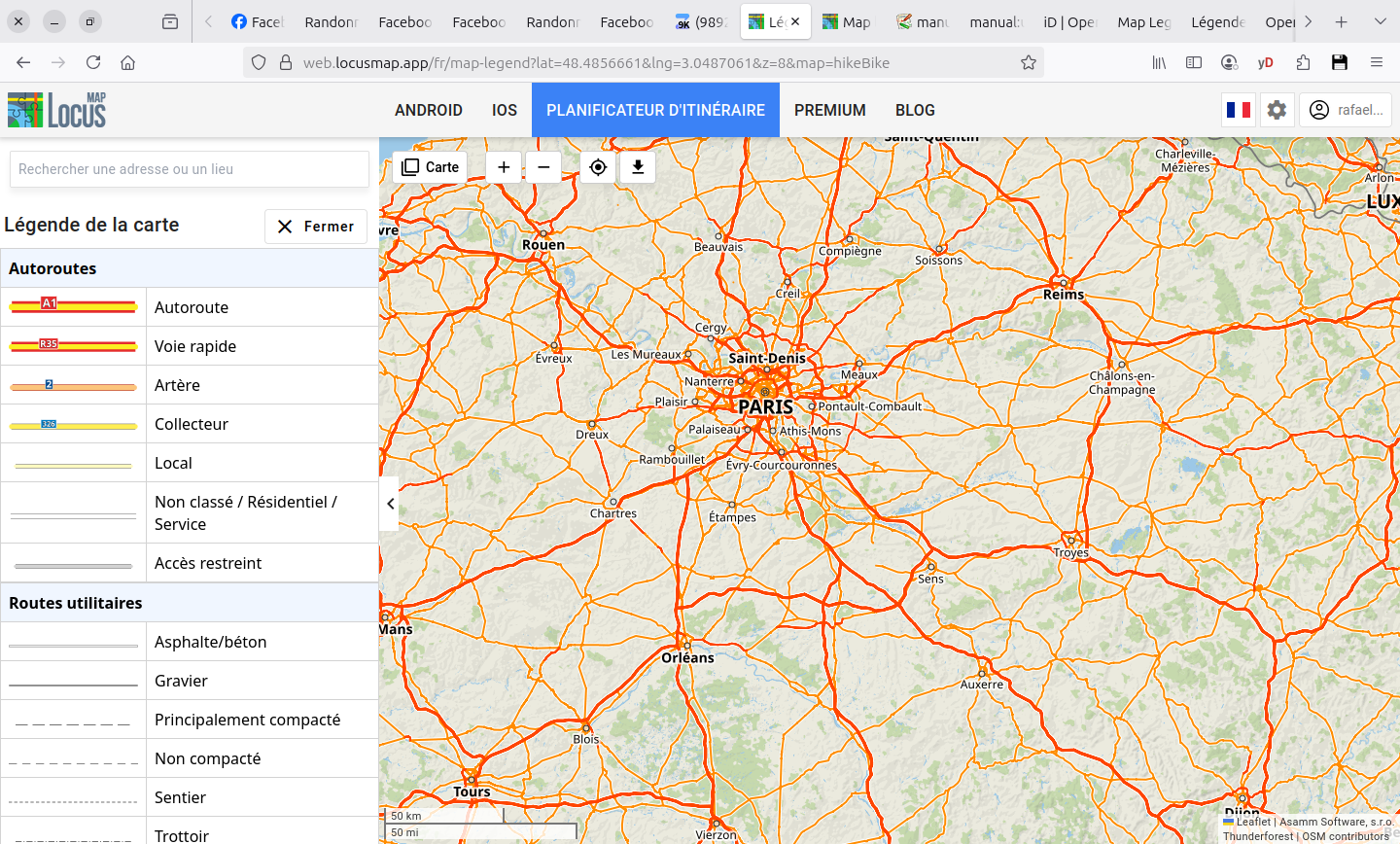This screenshot has width=1400, height=844.
Task: List all tabs dropdown arrow
Action: click(1380, 21)
